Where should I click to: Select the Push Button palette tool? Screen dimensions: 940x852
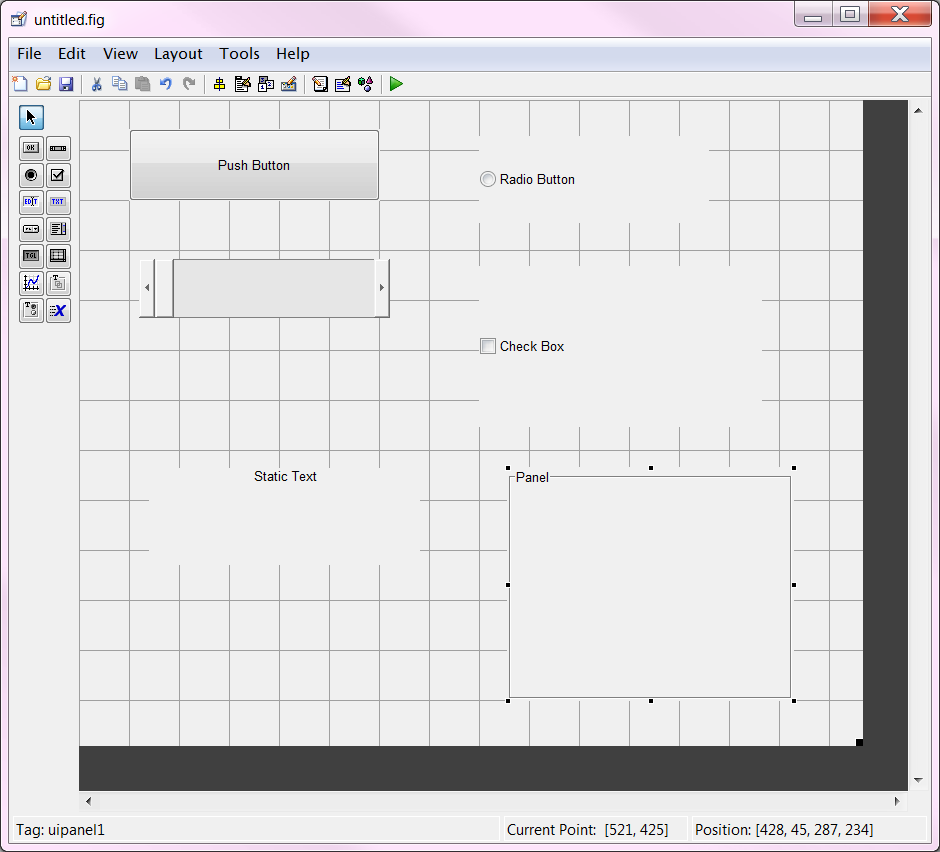(31, 148)
